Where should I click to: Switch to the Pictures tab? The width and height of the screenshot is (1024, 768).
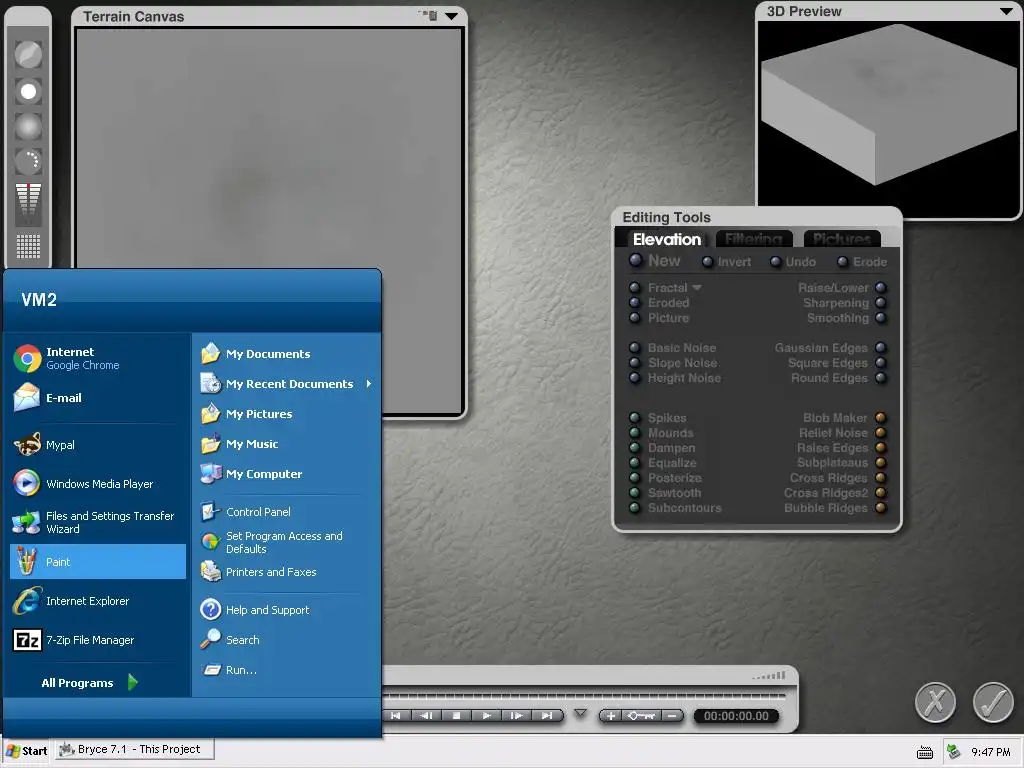point(842,239)
